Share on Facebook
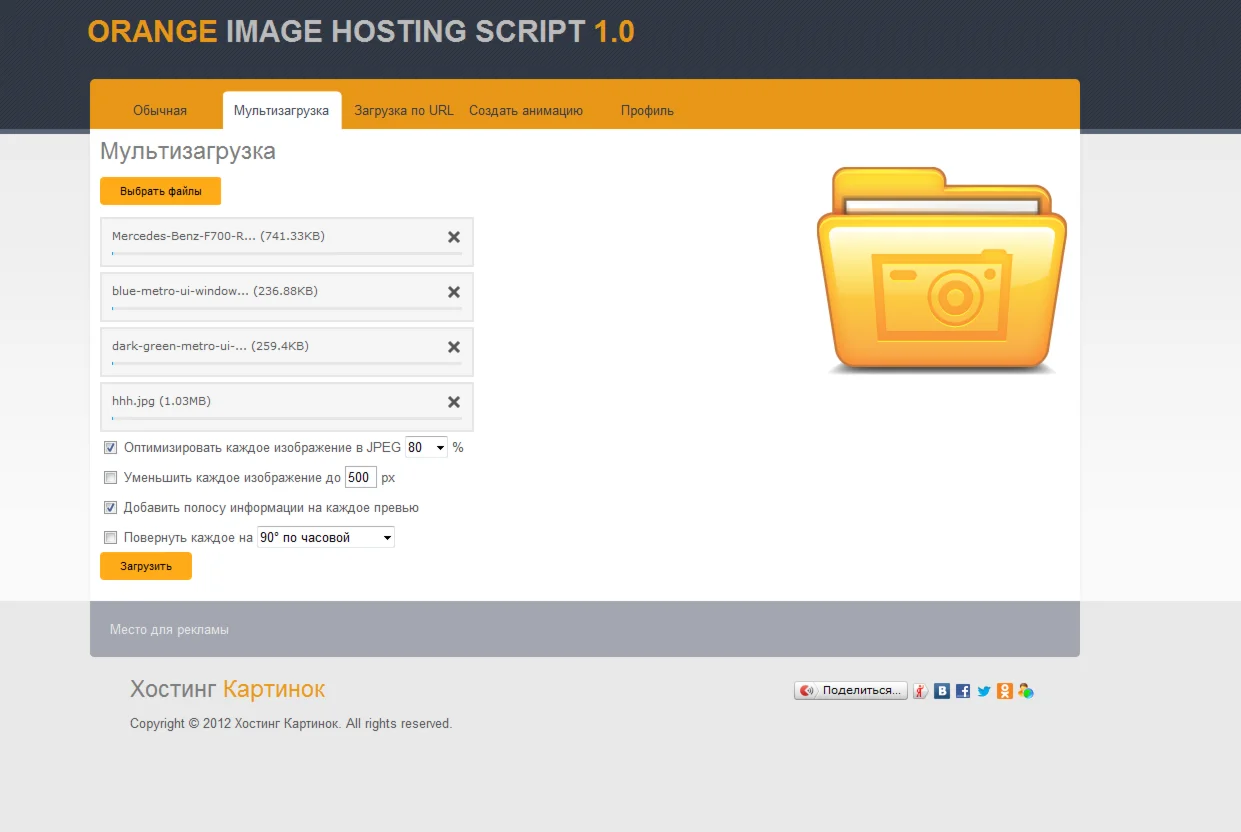The width and height of the screenshot is (1241, 832). (963, 691)
